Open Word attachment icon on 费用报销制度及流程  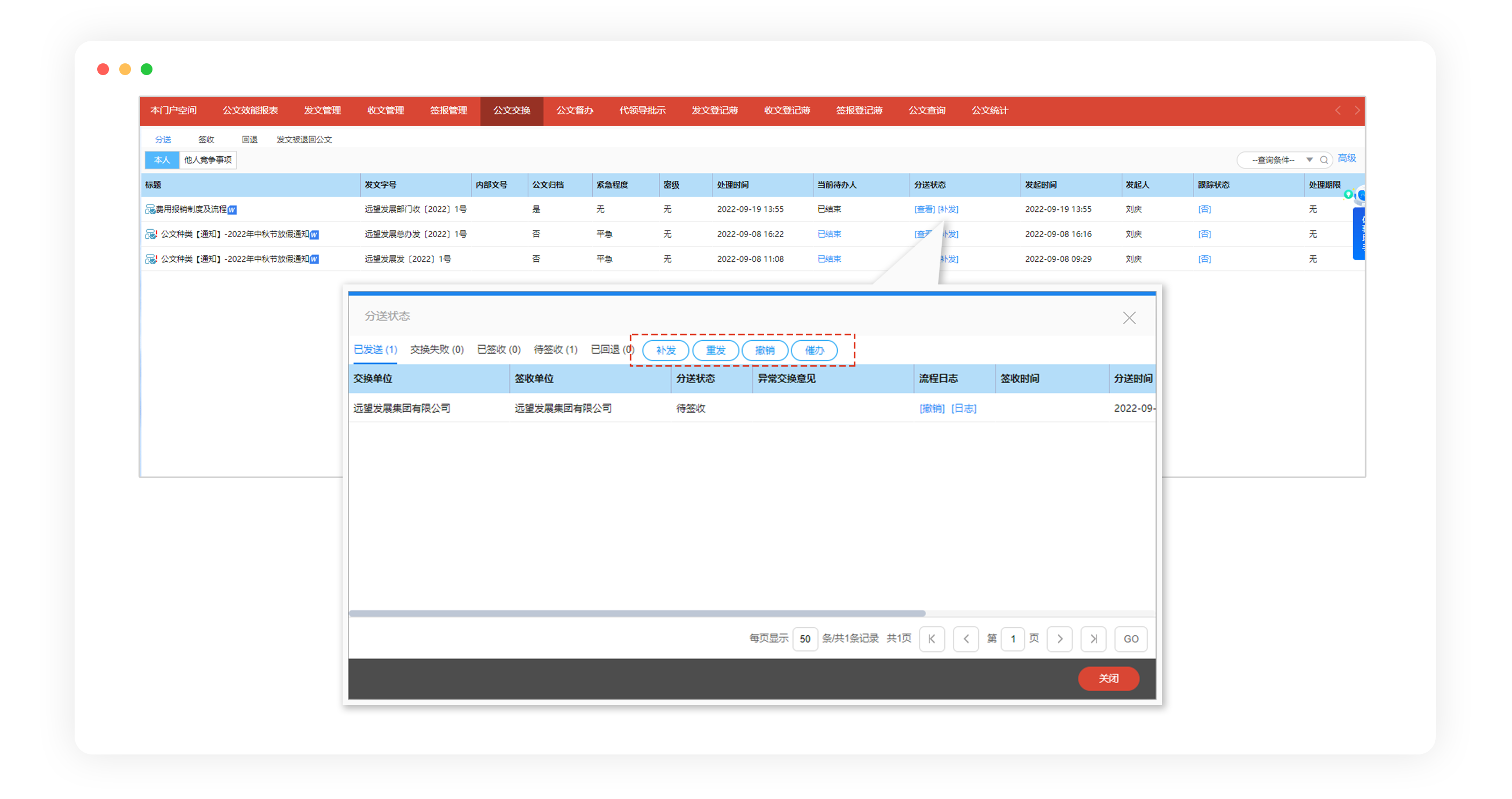click(232, 210)
